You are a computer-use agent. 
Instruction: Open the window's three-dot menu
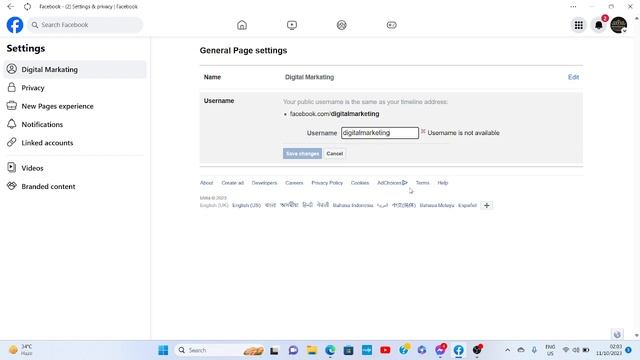pos(573,7)
